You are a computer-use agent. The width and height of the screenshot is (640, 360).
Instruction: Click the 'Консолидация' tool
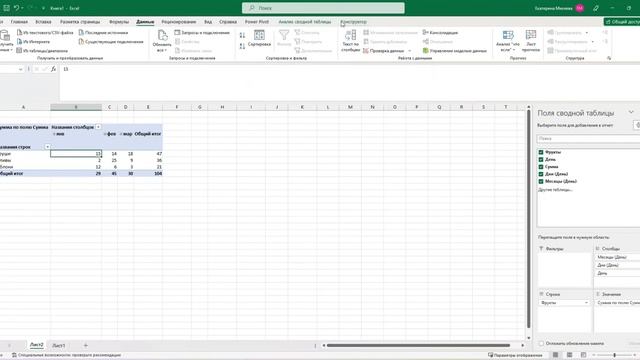(440, 32)
